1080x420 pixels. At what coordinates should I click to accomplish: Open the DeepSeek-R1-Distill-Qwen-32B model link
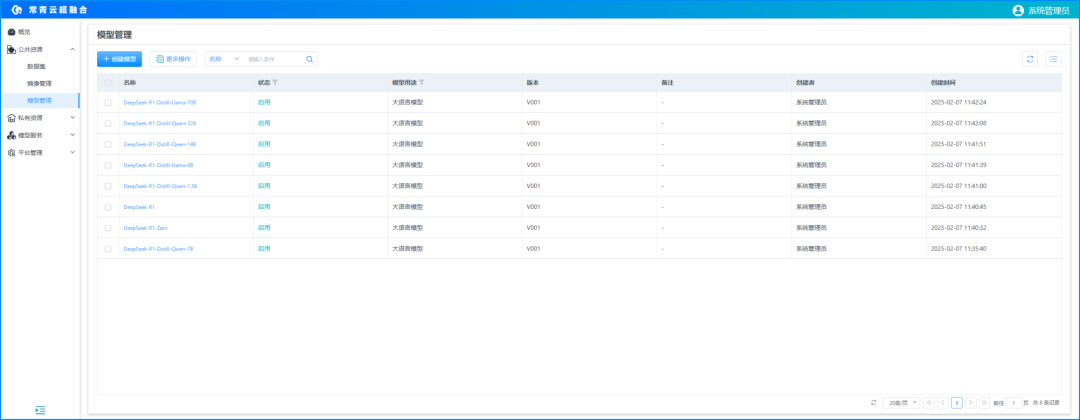coord(159,123)
